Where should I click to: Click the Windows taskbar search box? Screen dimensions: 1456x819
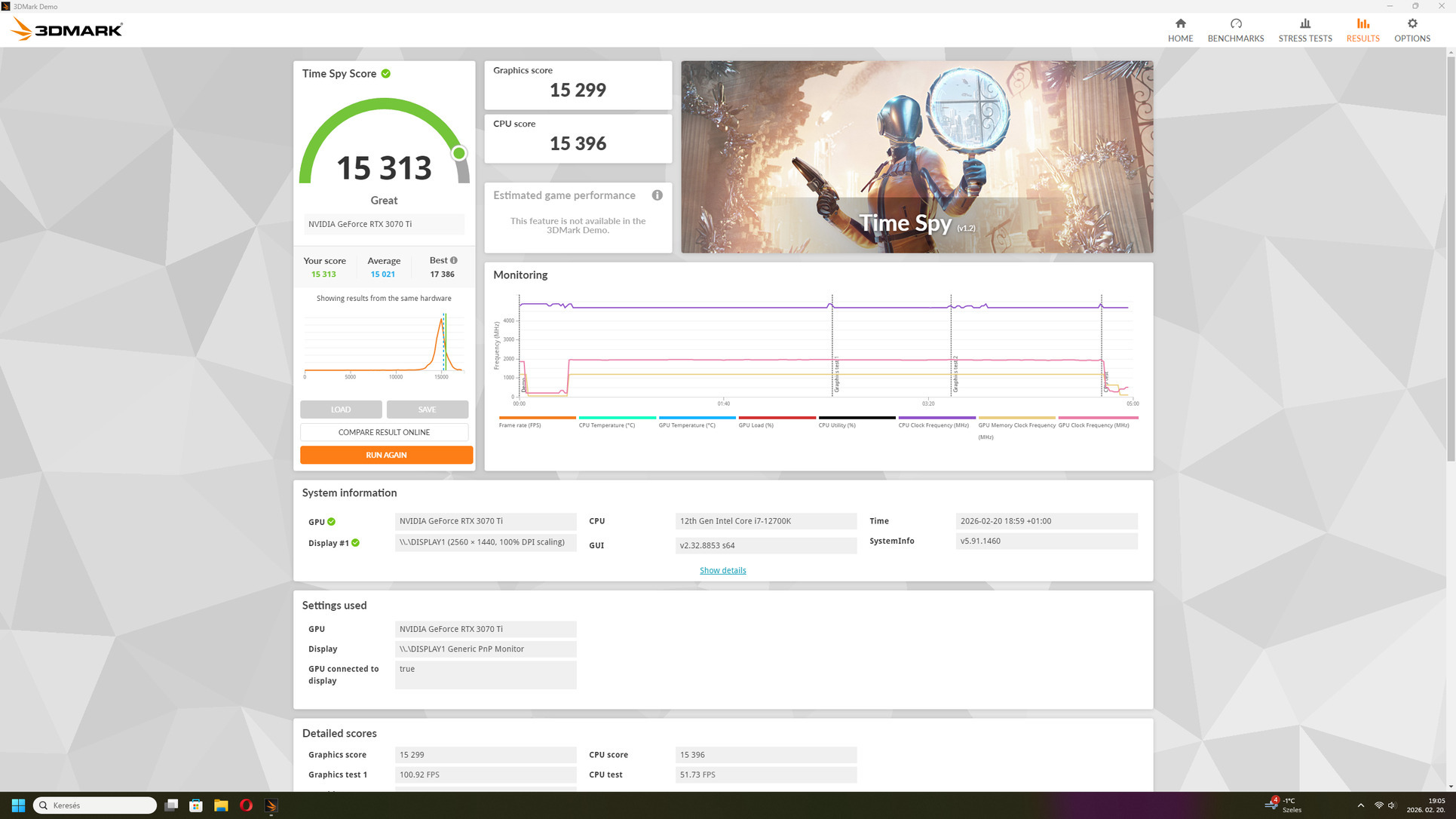[x=95, y=805]
